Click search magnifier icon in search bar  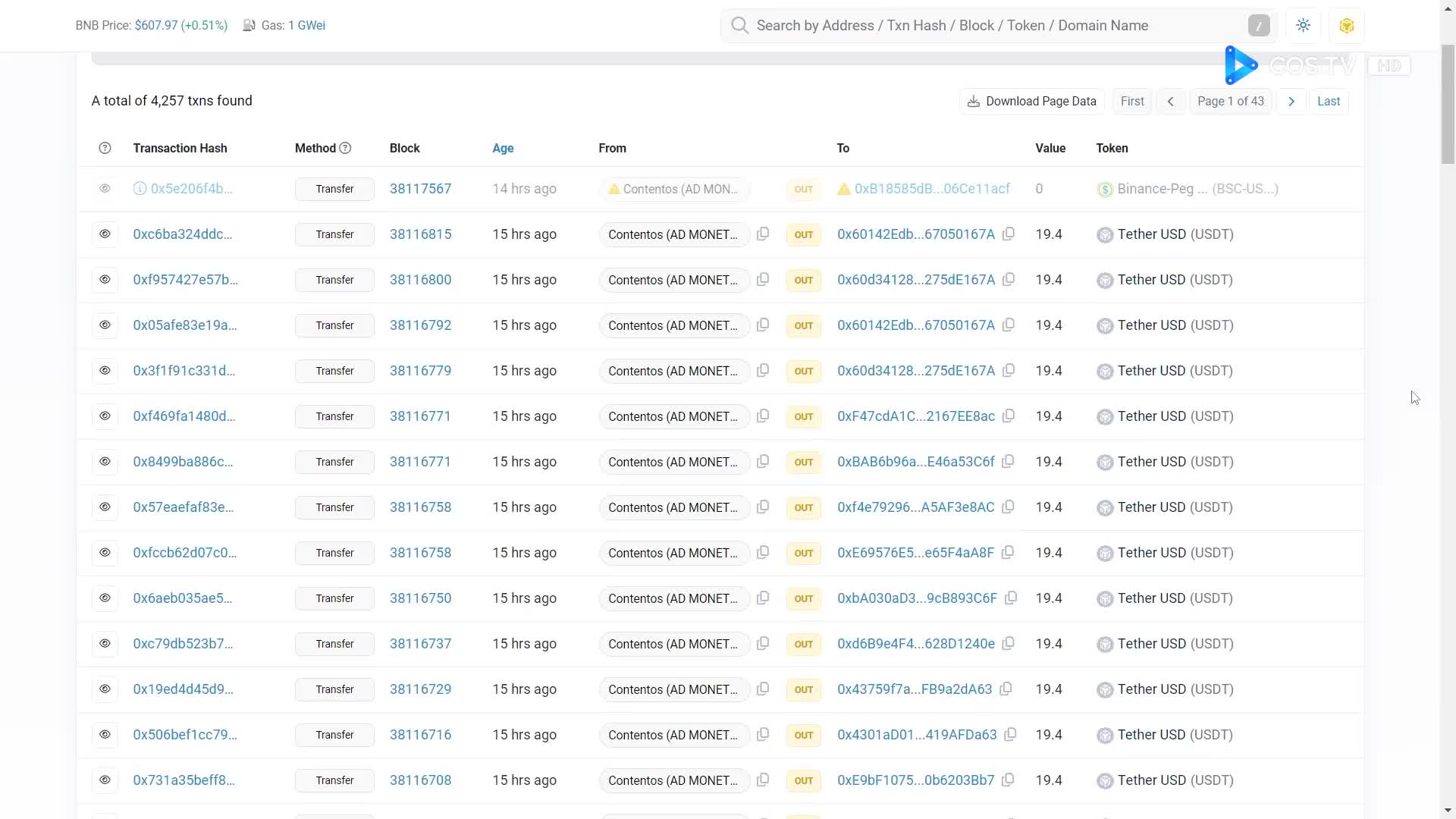click(739, 26)
